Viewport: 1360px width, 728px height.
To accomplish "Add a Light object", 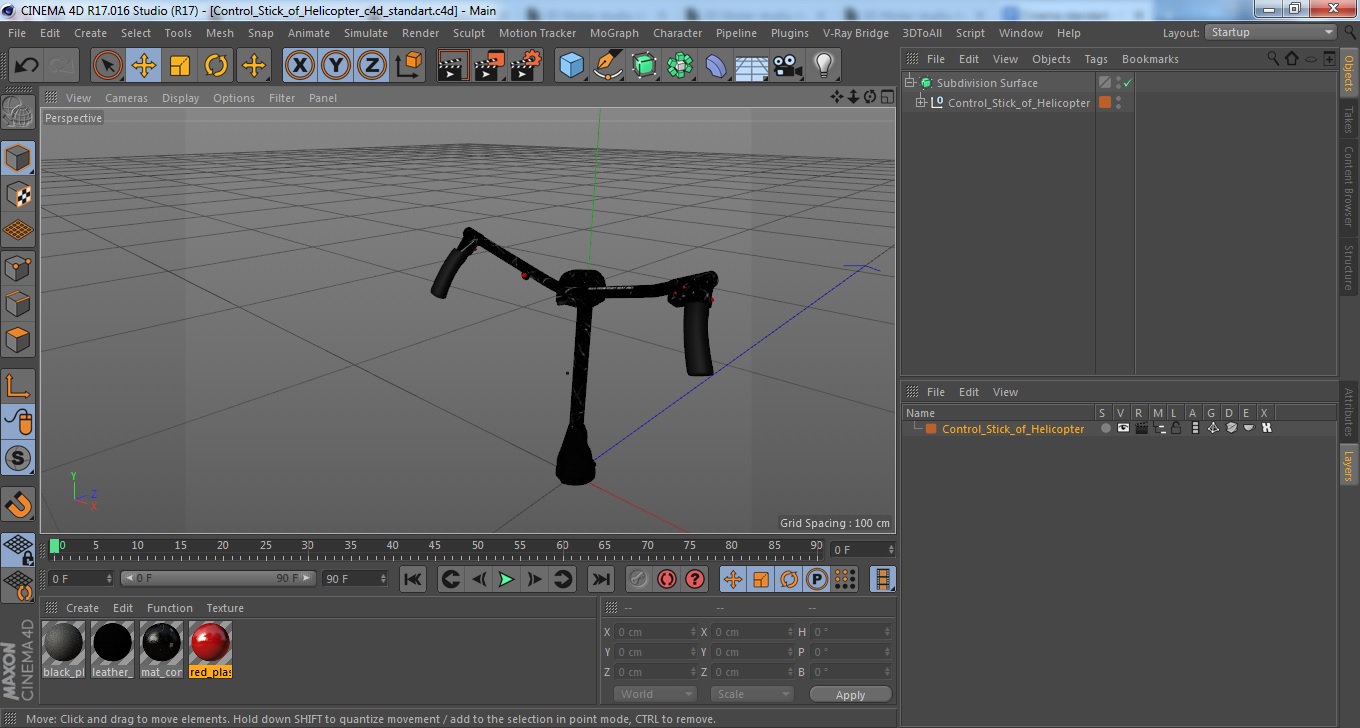I will [823, 66].
